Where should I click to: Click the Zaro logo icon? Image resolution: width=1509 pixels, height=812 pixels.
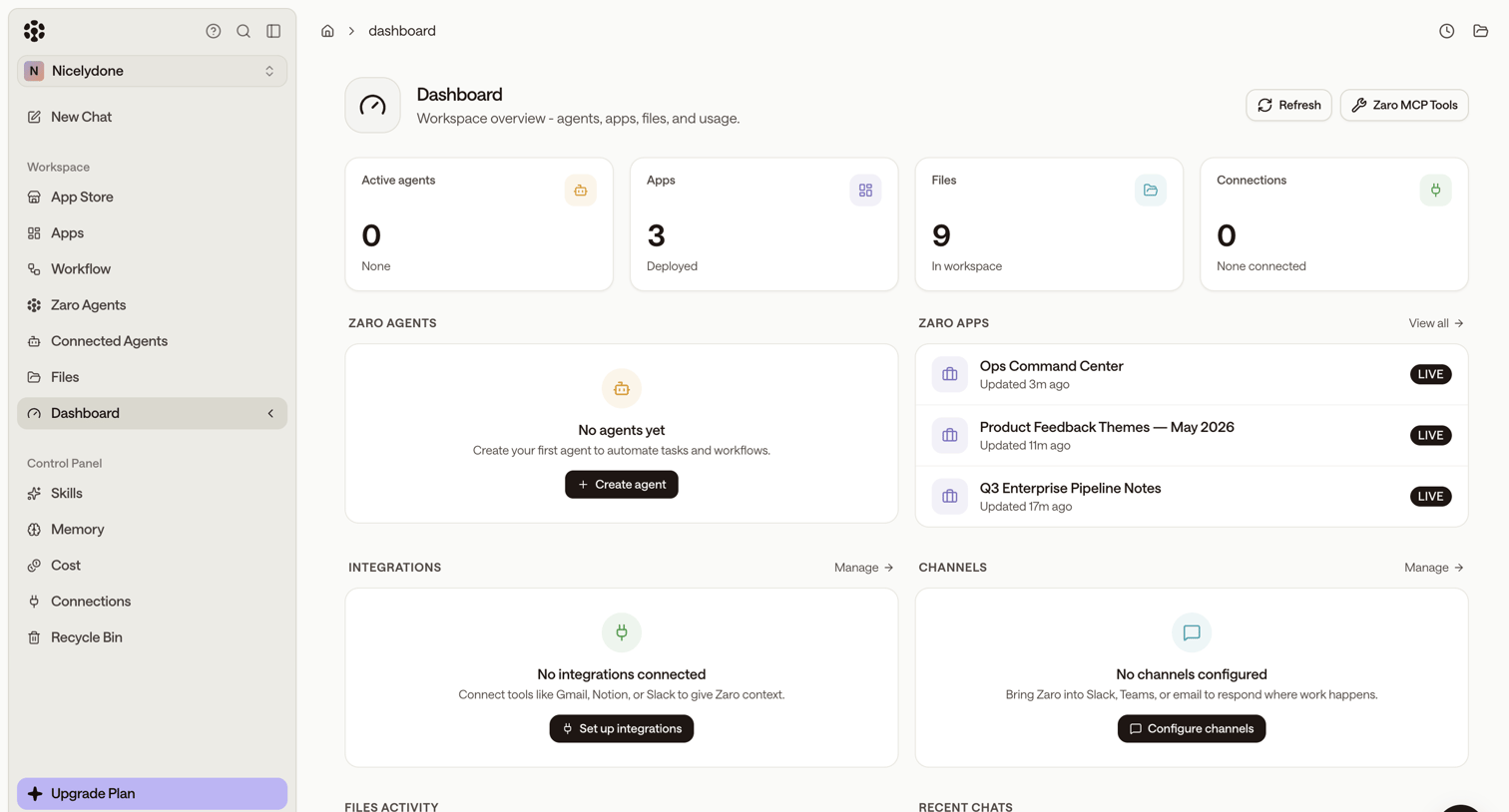pyautogui.click(x=34, y=31)
